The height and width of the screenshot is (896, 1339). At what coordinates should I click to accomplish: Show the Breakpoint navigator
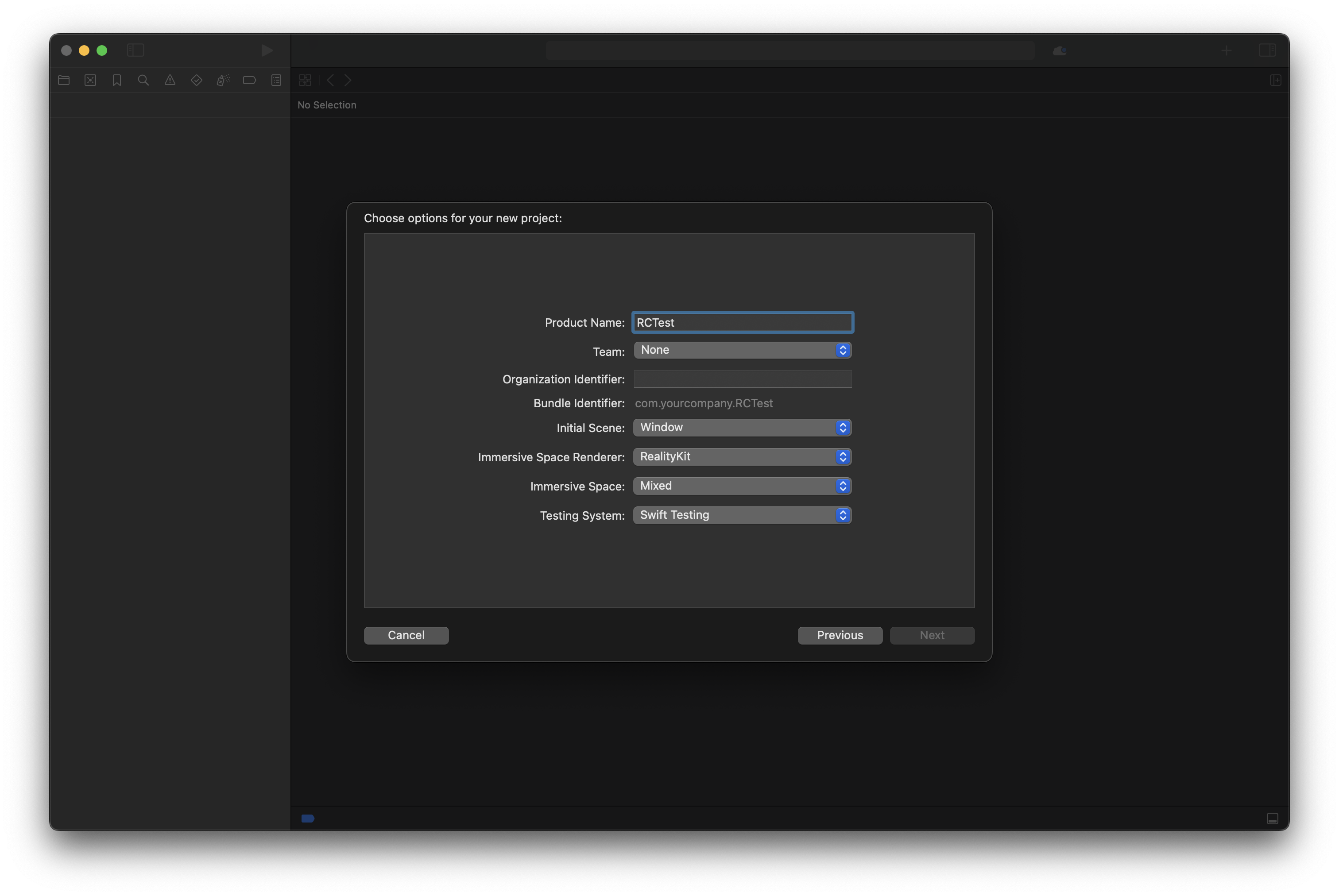[x=249, y=81]
